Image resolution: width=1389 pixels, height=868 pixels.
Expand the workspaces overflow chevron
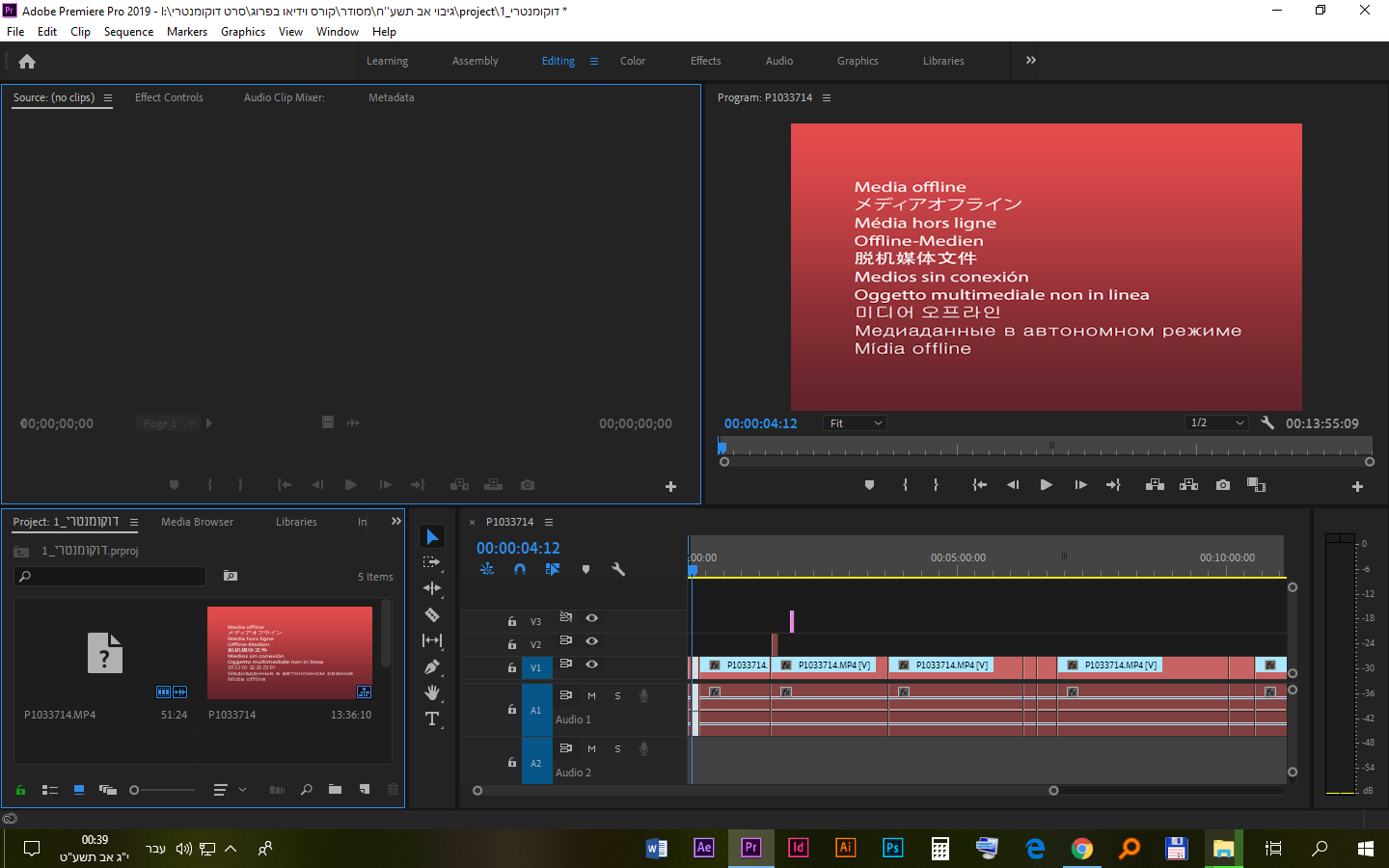pos(1031,60)
